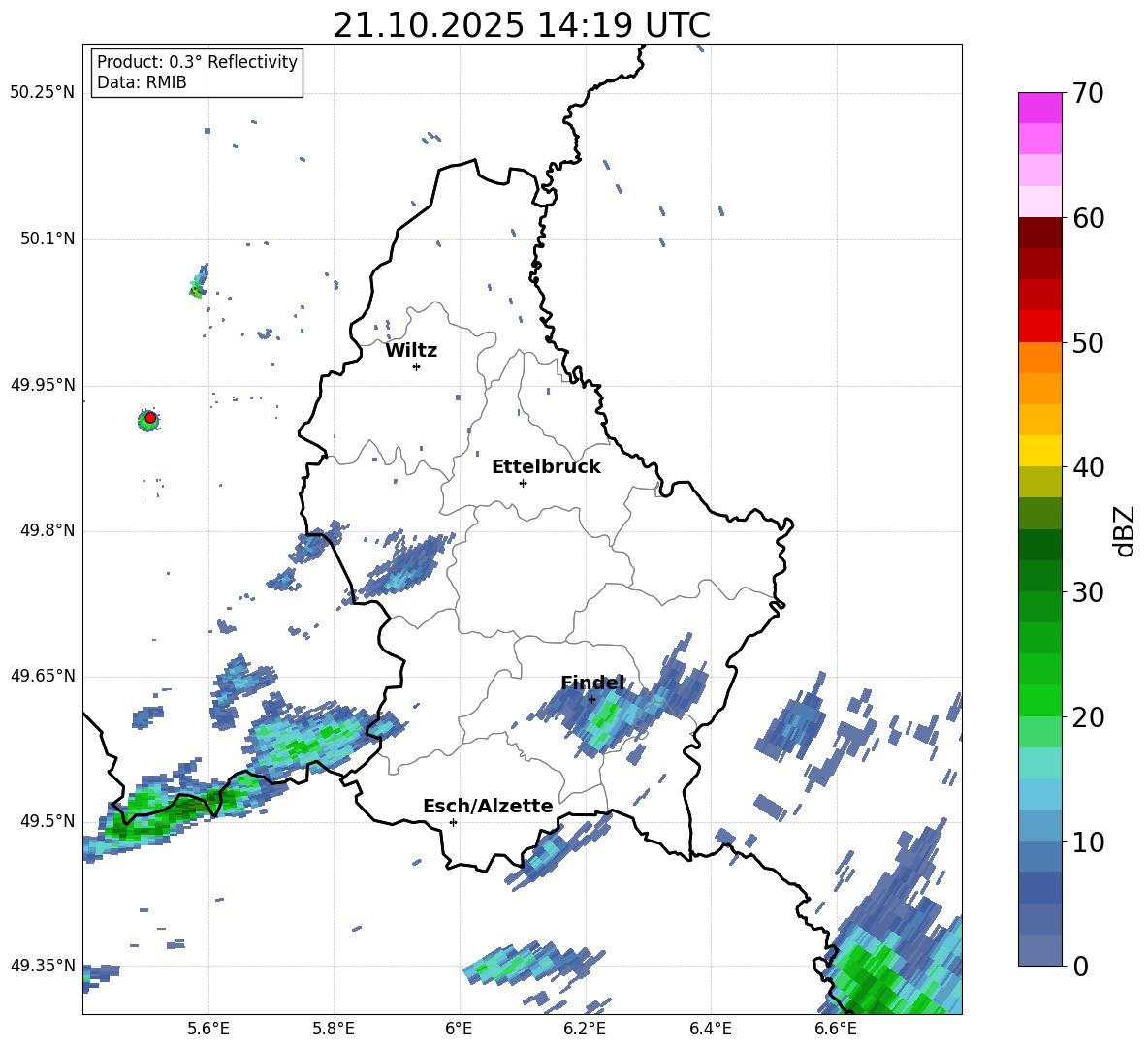Click the Wiltz location cross marker

tap(416, 366)
